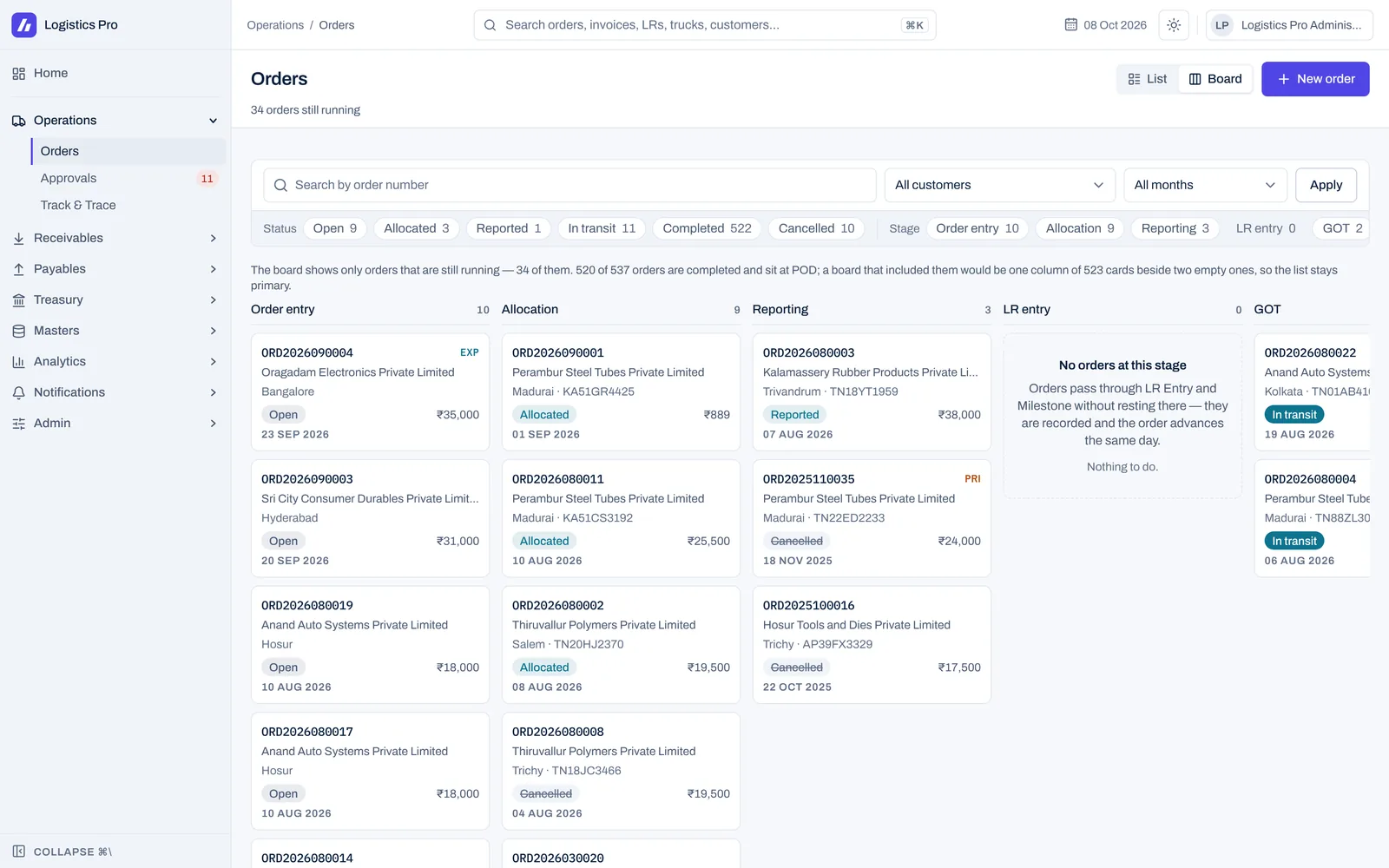Open the All months dropdown
Screen dimensions: 1389x868
(x=1205, y=185)
